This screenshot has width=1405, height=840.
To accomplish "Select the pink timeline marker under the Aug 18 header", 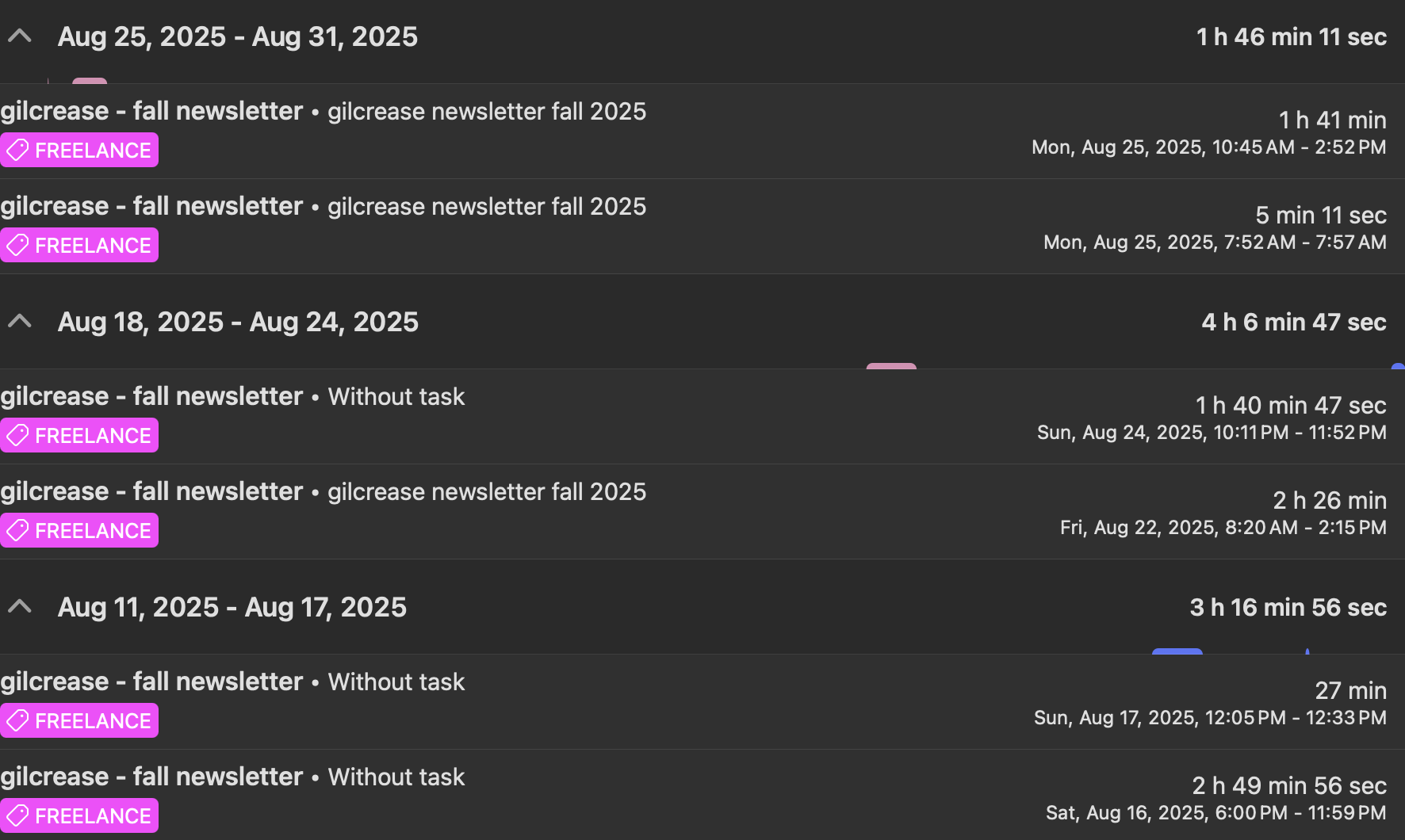I will coord(891,366).
